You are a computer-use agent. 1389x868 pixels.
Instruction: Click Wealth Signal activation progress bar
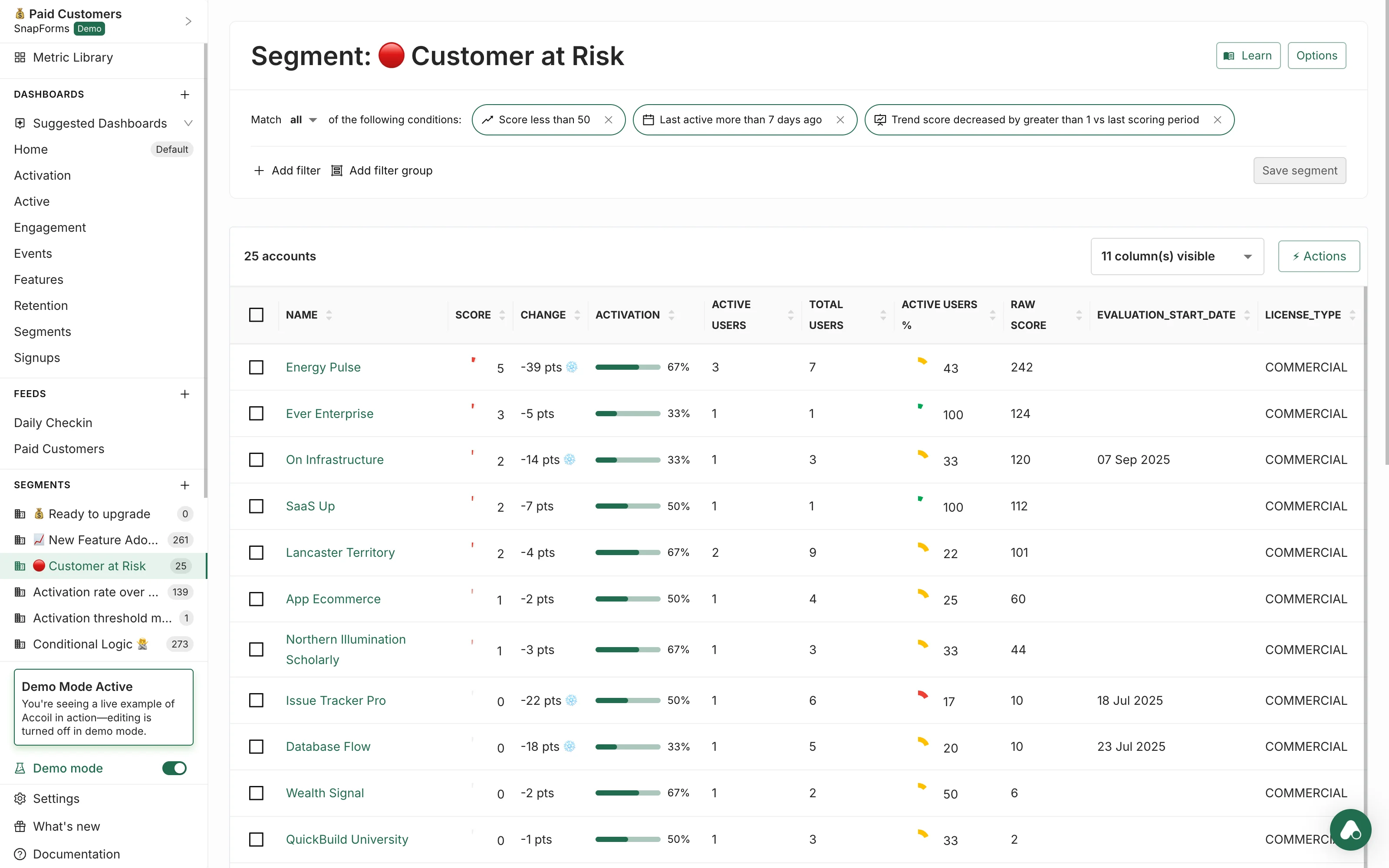(627, 793)
